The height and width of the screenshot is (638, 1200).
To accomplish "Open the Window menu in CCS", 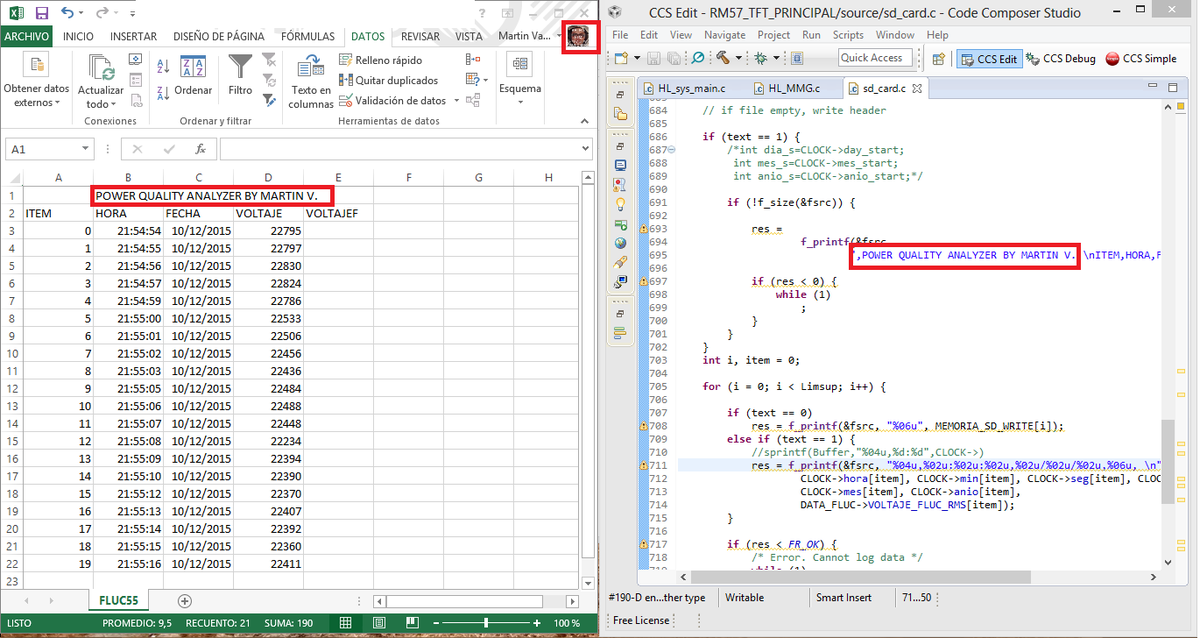I will coord(895,35).
